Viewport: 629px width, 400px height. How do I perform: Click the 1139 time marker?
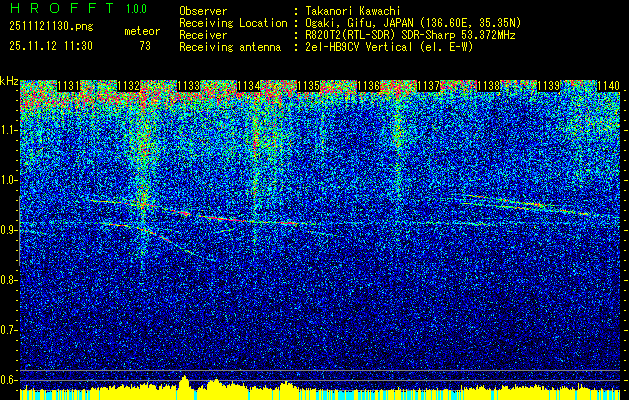pos(548,86)
